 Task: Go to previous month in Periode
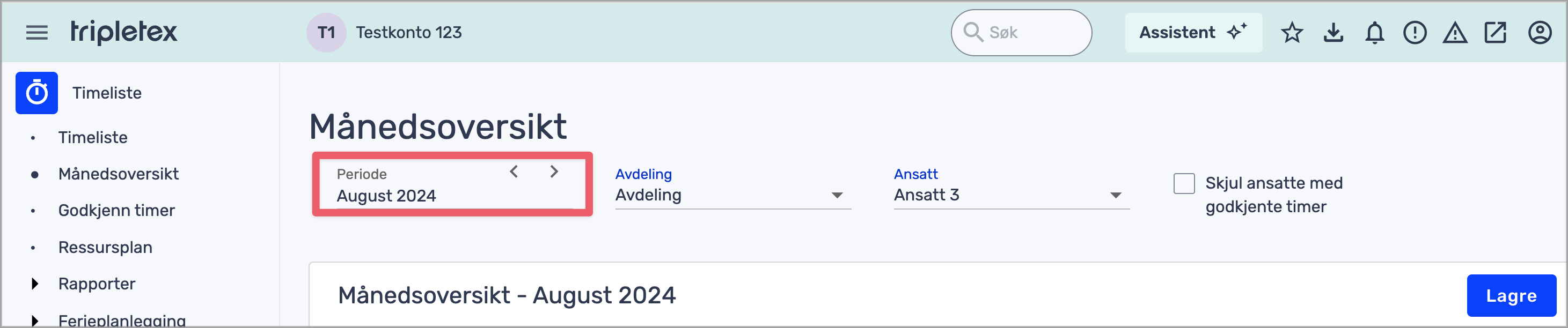click(514, 172)
